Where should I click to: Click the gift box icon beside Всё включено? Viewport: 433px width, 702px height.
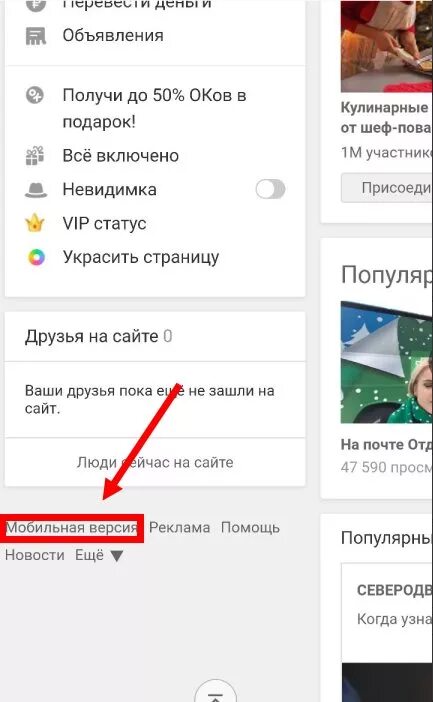(35, 156)
